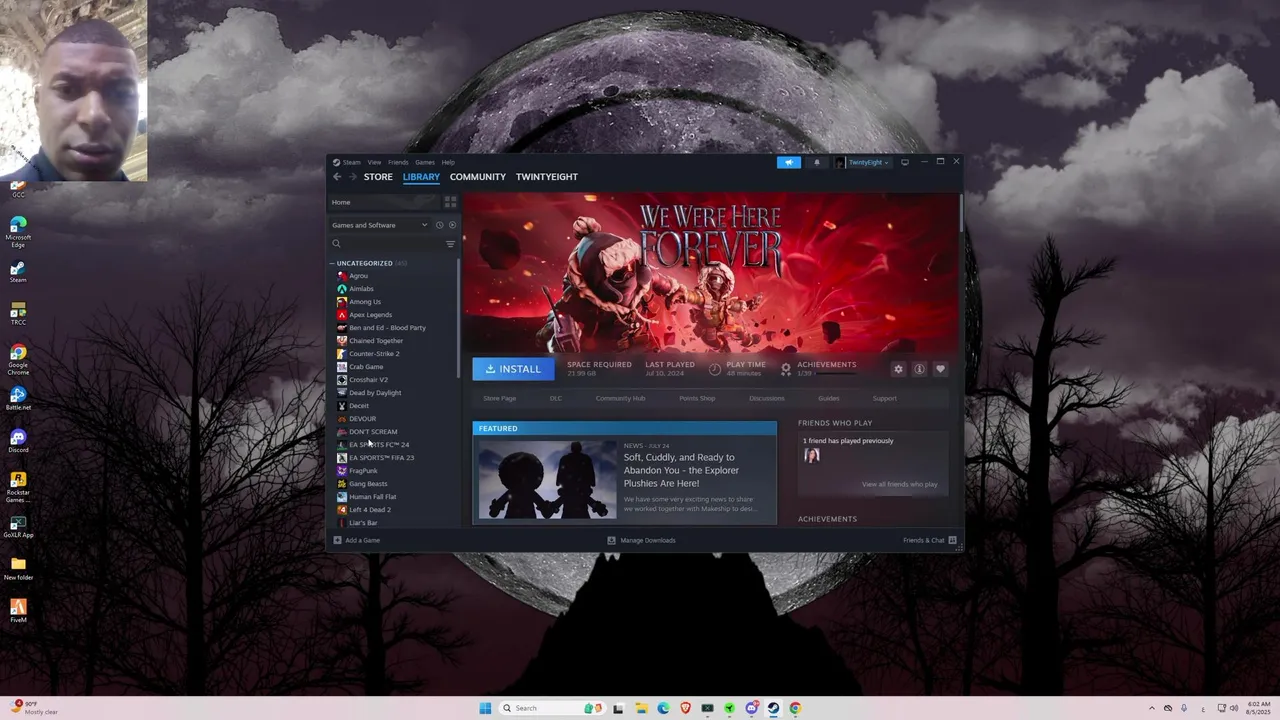Viewport: 1280px width, 720px height.
Task: Select the LIBRARY tab
Action: point(421,177)
